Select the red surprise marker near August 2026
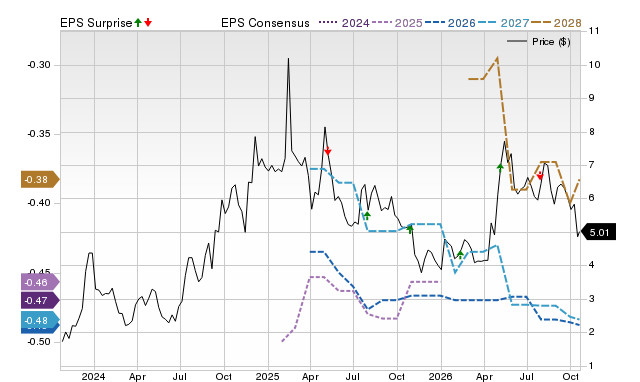This screenshot has width=640, height=382. point(540,176)
